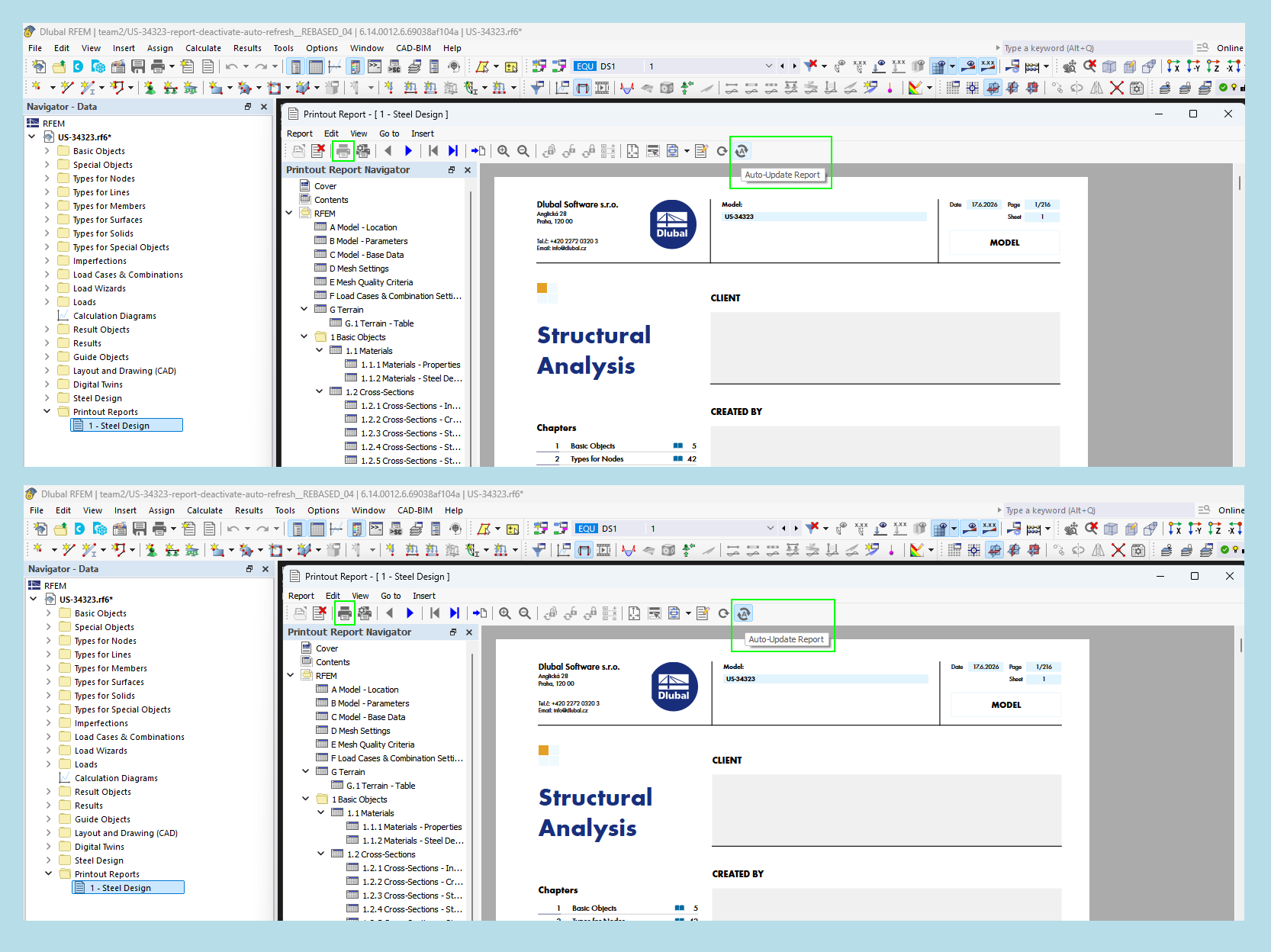Open CAD-BIM menu in upper window
This screenshot has height=952, width=1271.
pos(413,48)
